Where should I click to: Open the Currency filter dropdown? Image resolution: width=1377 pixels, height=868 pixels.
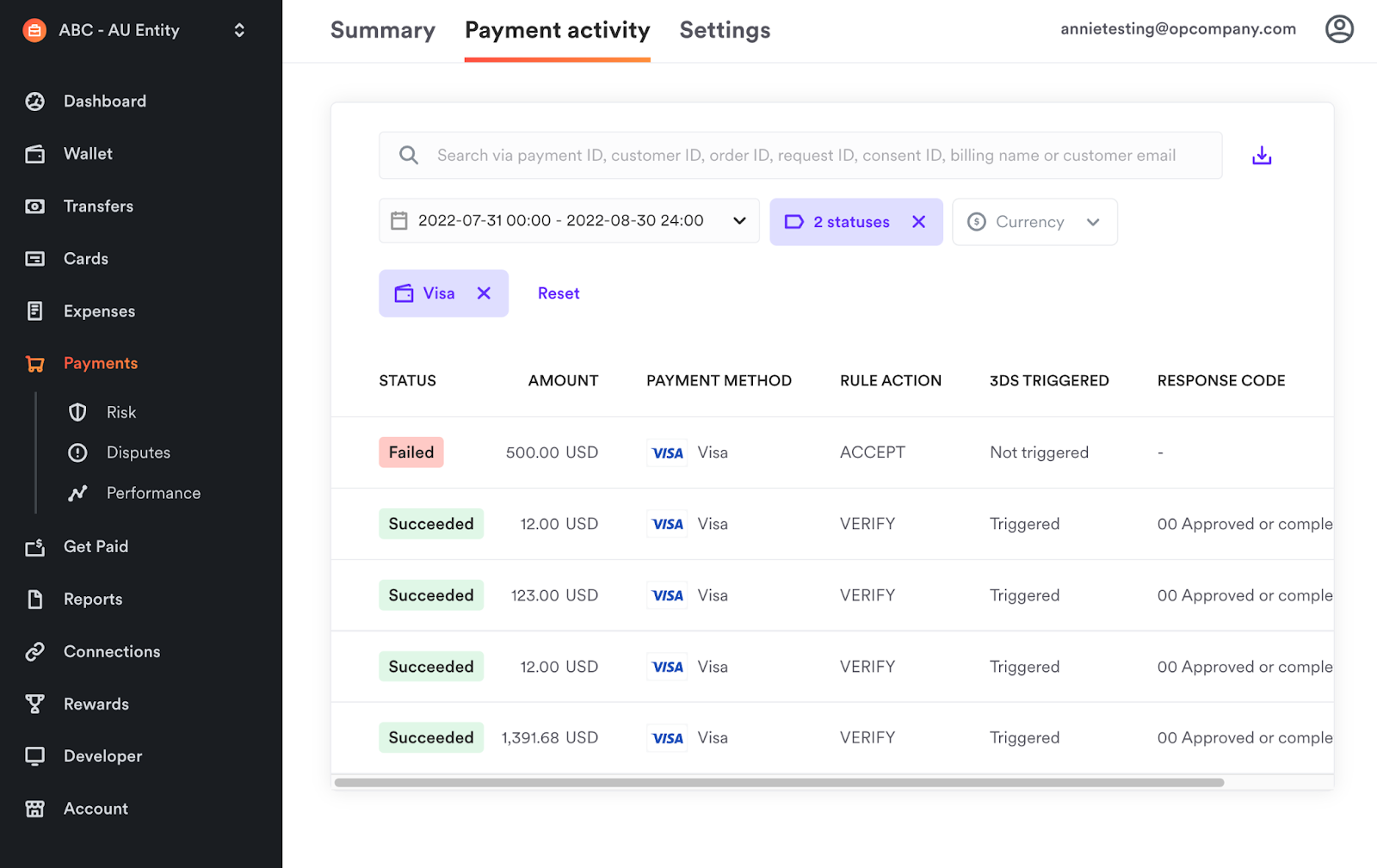coord(1034,222)
